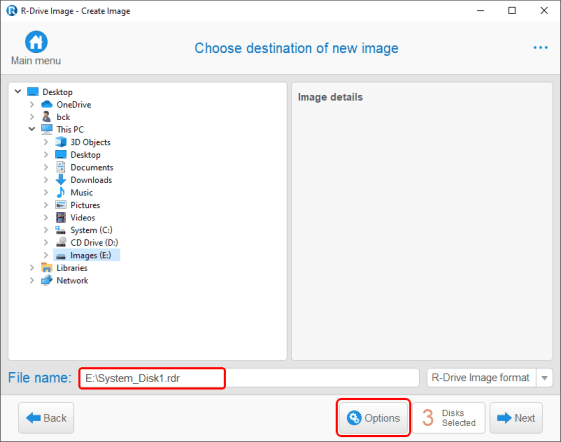Select the Documents tree label
This screenshot has height=442, width=561.
(x=92, y=167)
